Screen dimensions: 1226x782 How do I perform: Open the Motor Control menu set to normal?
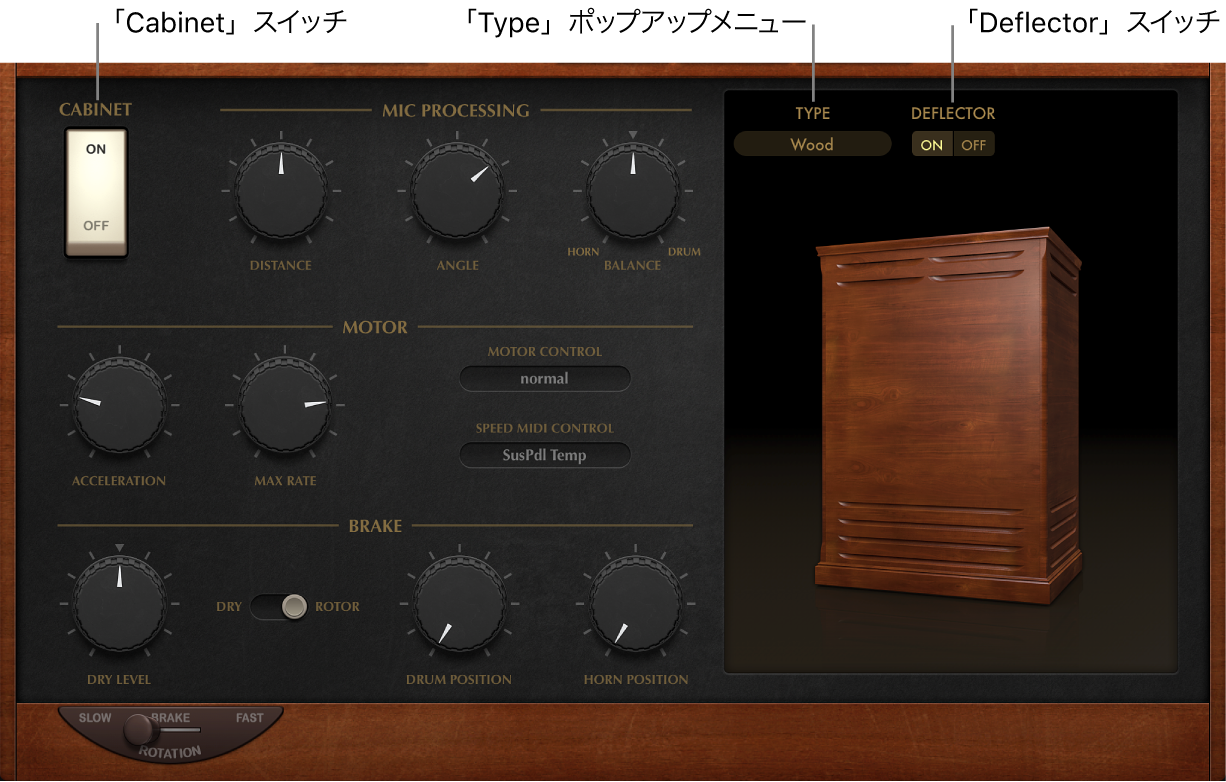click(x=545, y=378)
